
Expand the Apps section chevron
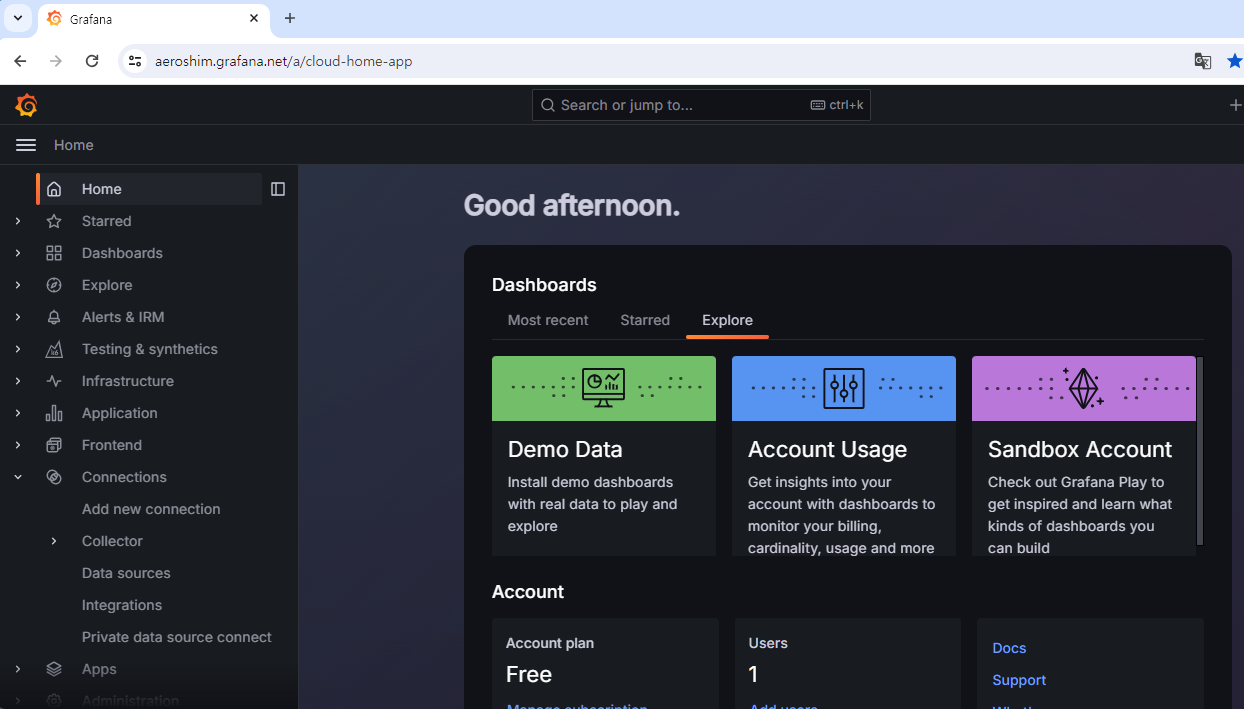[18, 669]
